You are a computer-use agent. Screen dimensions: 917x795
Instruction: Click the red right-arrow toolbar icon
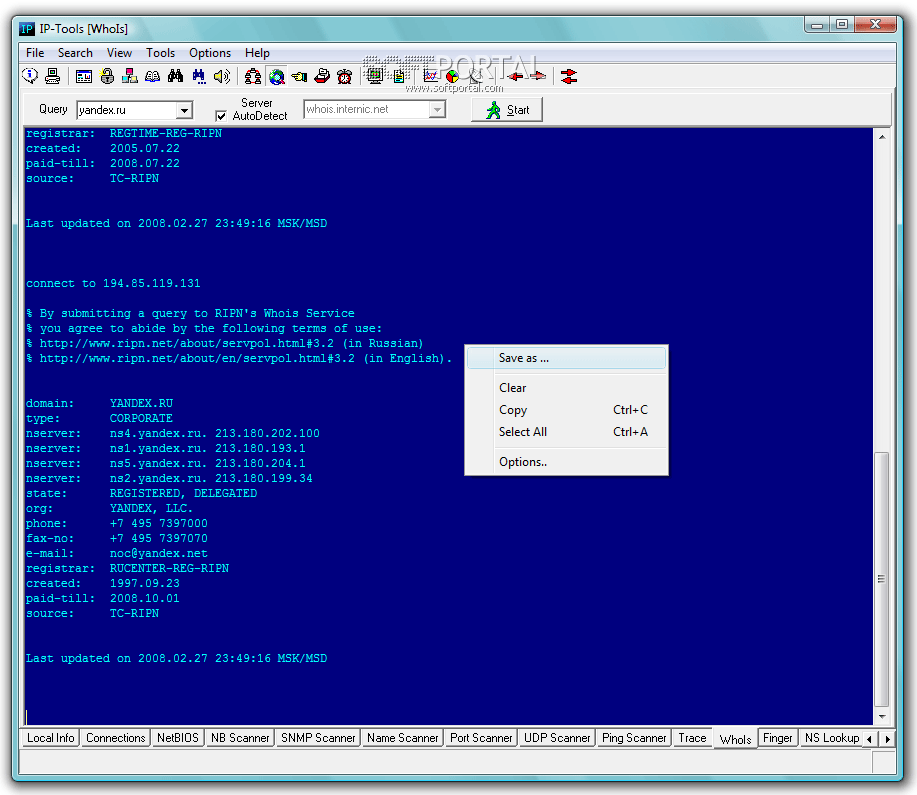[x=538, y=76]
